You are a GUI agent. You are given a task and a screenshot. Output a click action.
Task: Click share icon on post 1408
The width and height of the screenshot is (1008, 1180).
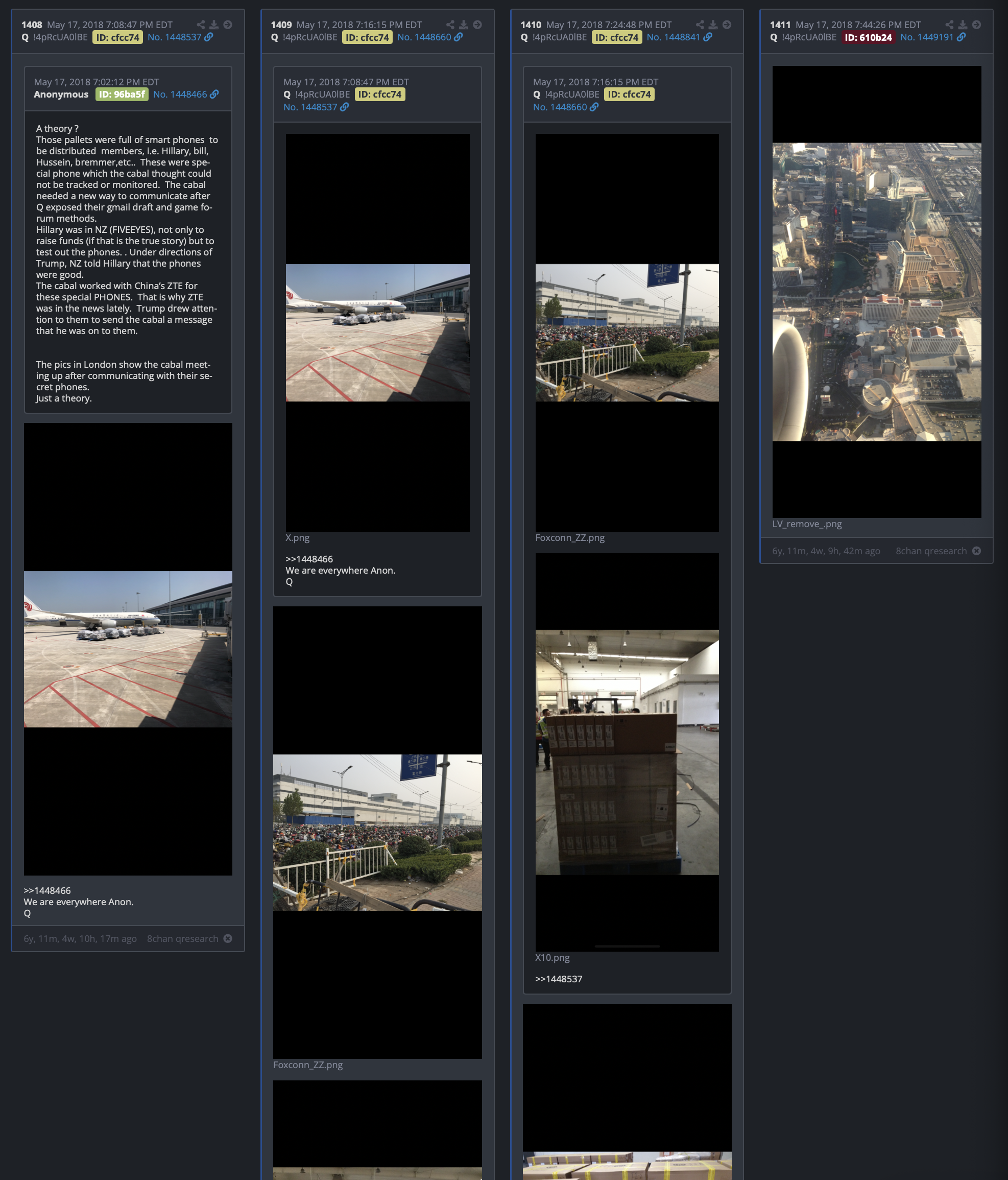pos(200,25)
